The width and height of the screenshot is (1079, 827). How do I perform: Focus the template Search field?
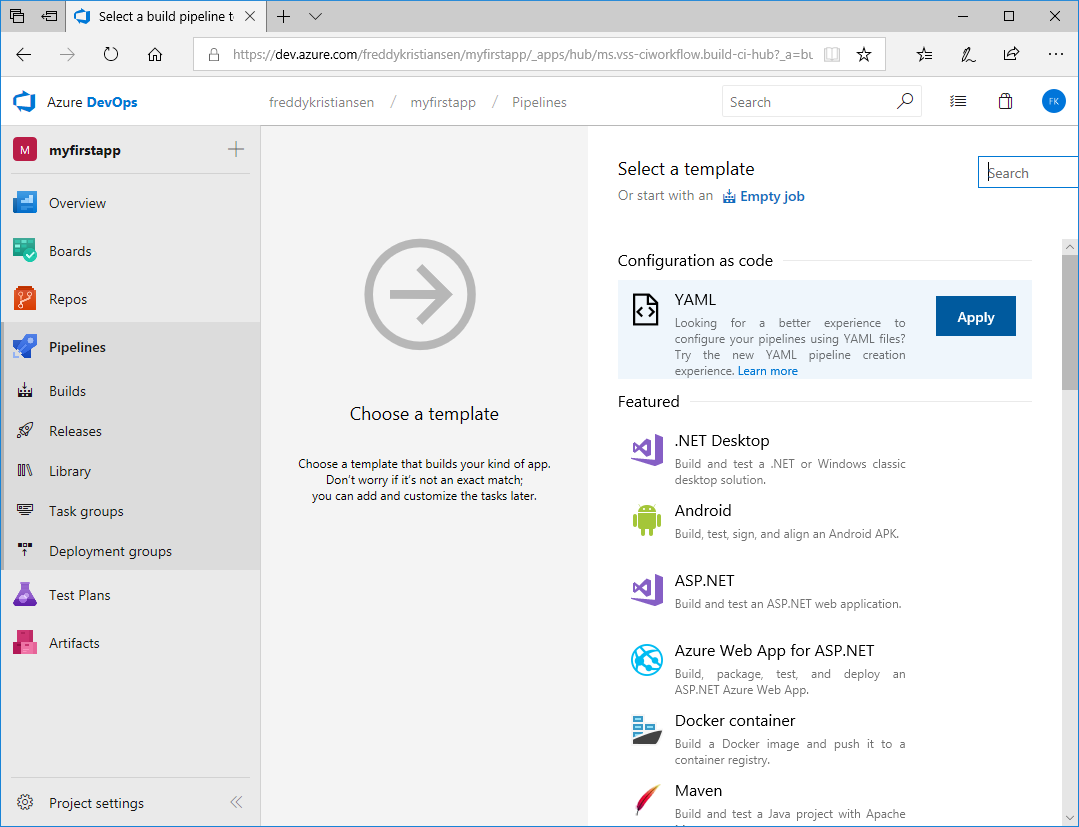pyautogui.click(x=1030, y=173)
